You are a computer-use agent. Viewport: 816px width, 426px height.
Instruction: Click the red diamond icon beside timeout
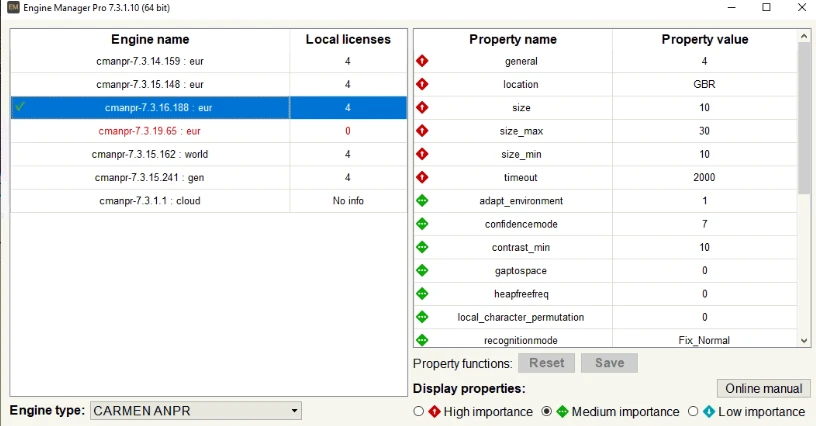tap(422, 177)
